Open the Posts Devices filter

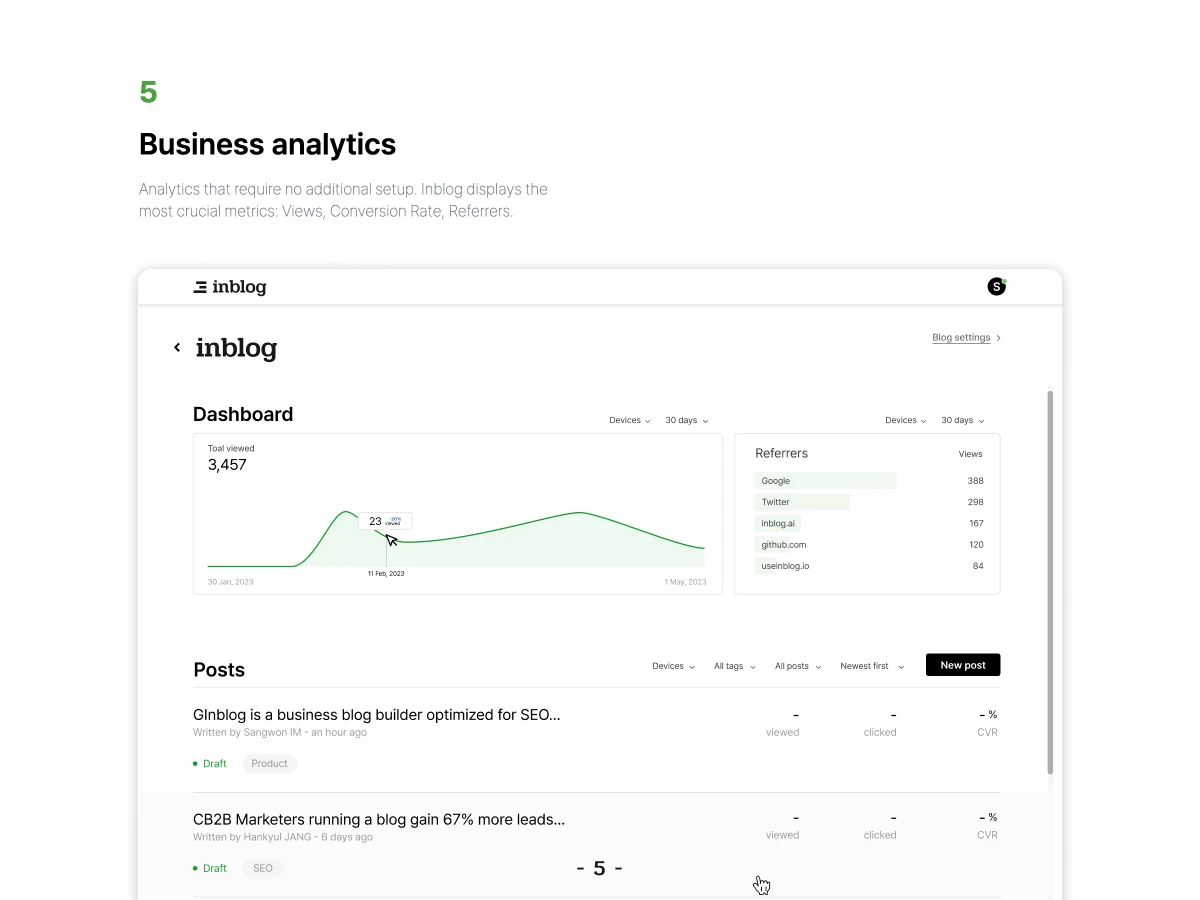point(673,666)
